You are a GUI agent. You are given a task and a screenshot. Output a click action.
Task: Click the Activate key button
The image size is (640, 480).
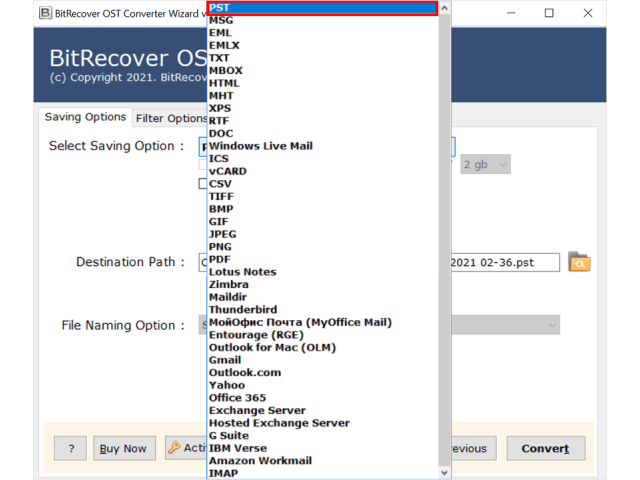coord(186,448)
